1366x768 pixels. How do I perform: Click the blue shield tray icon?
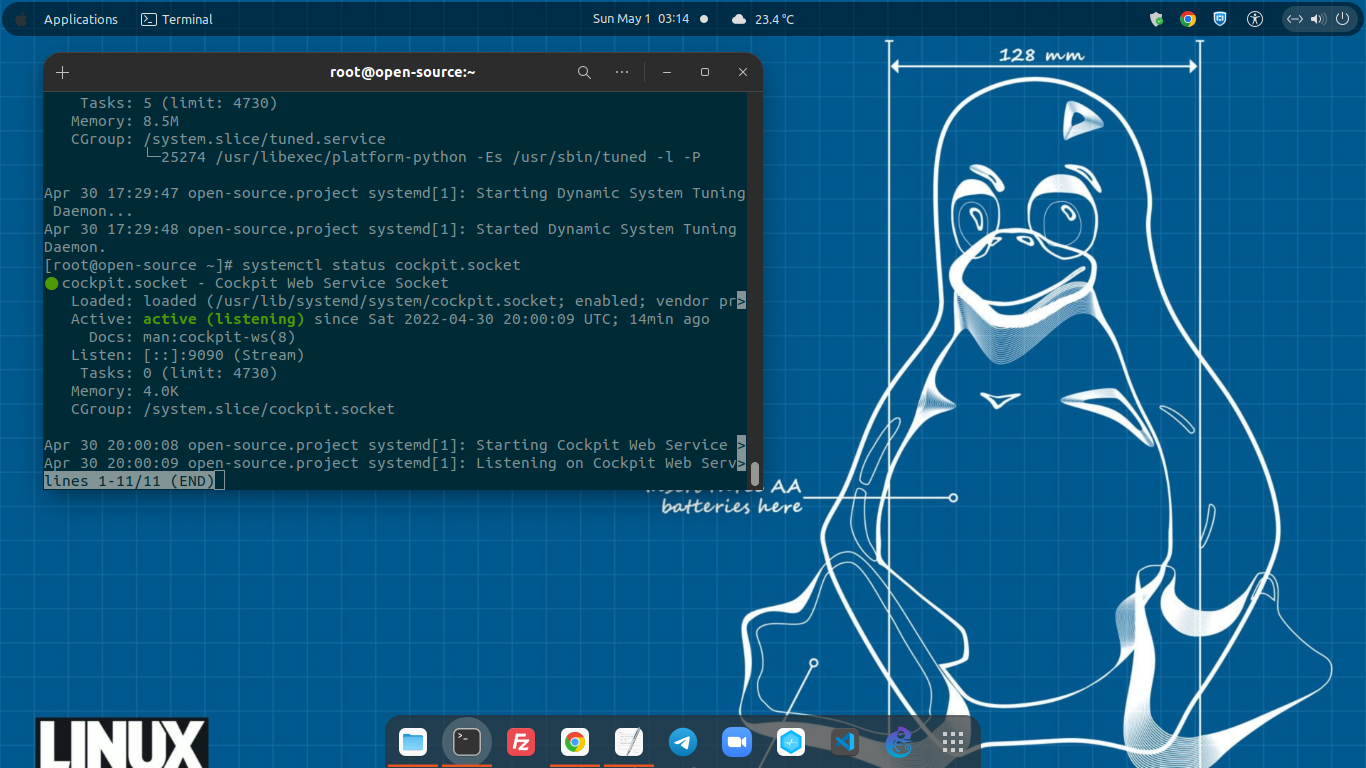coord(1220,19)
